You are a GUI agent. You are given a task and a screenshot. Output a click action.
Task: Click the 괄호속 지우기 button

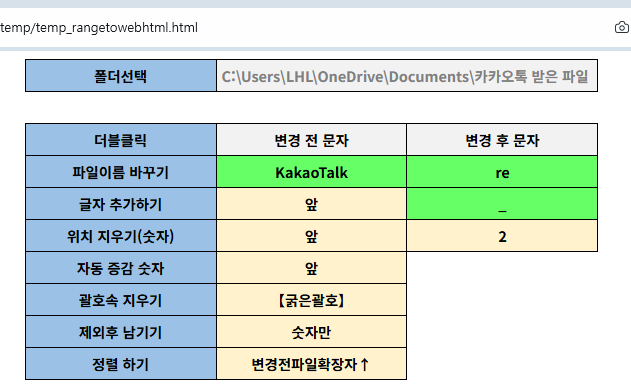point(121,300)
